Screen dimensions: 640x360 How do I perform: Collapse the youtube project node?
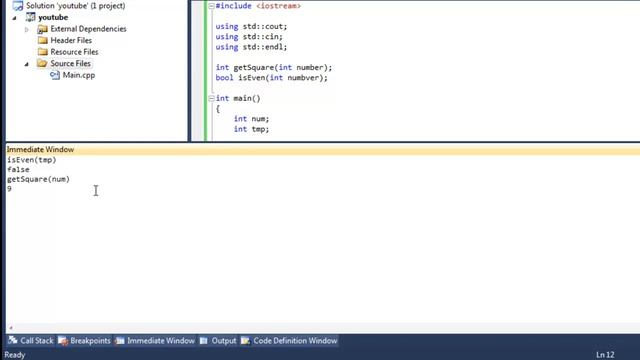click(14, 18)
